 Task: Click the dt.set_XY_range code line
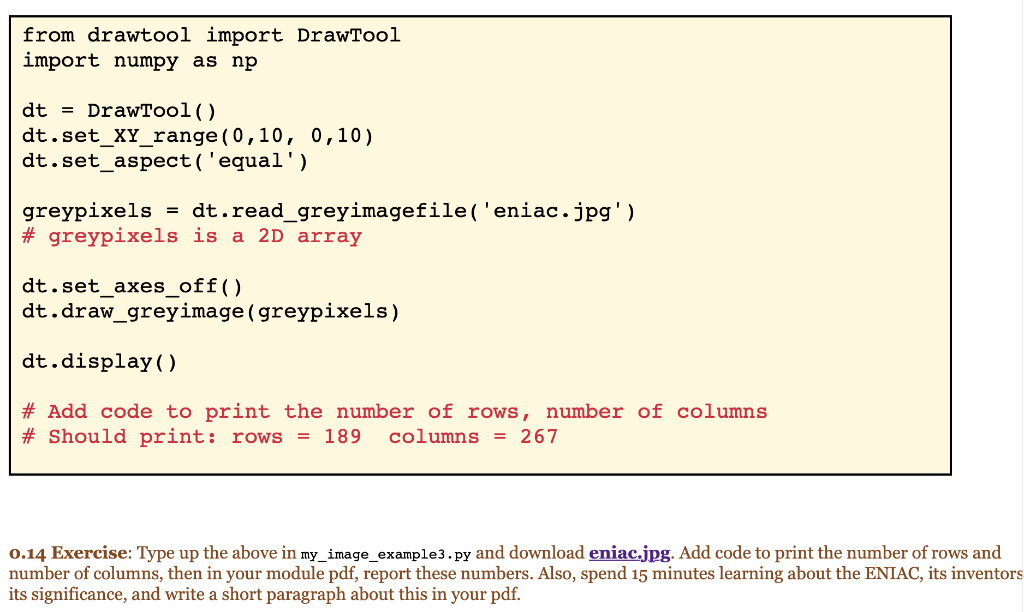click(196, 135)
